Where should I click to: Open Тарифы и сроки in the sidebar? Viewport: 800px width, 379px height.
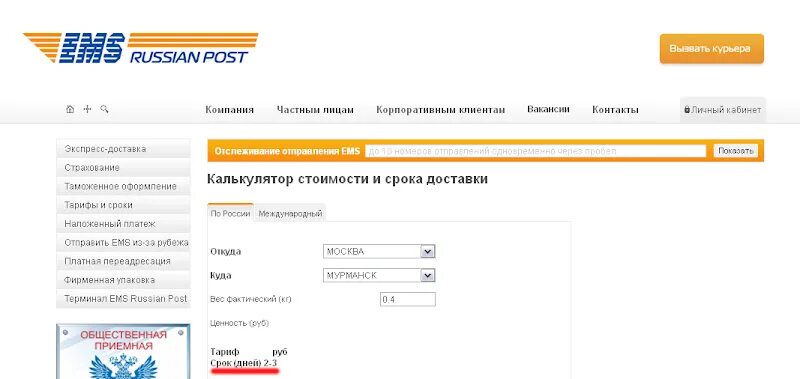pyautogui.click(x=123, y=205)
